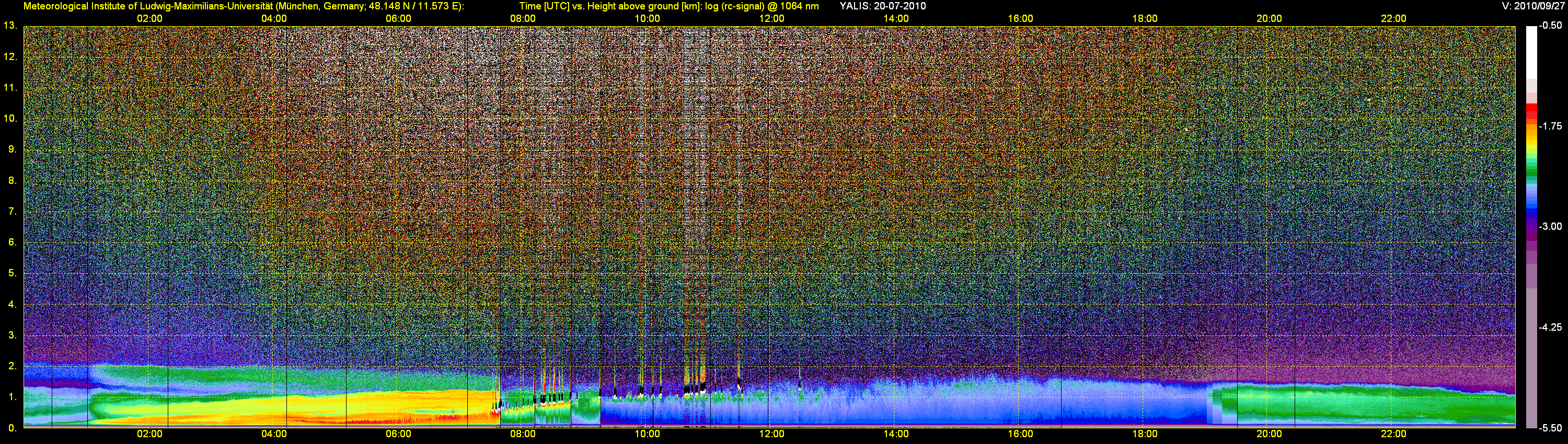The width and height of the screenshot is (1568, 444).
Task: Pick the "-4.25" color scale value
Action: 1550,327
